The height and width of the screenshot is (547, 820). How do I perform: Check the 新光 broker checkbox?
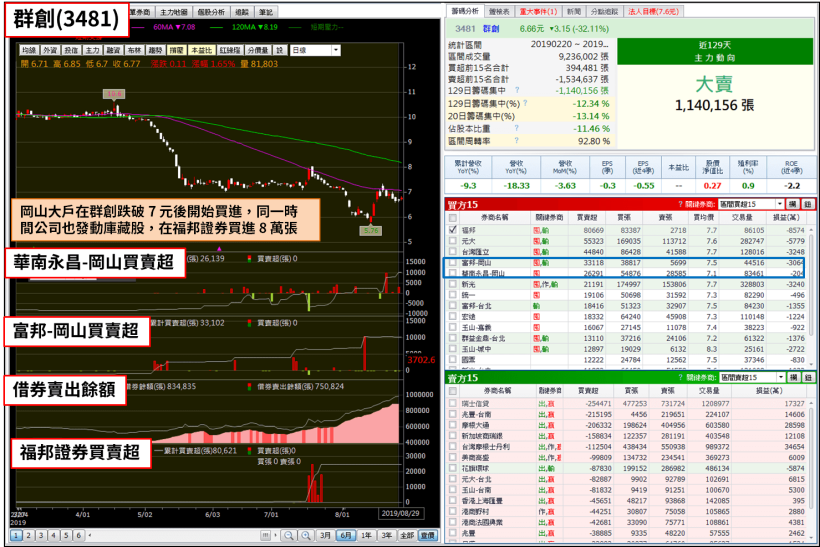point(453,284)
